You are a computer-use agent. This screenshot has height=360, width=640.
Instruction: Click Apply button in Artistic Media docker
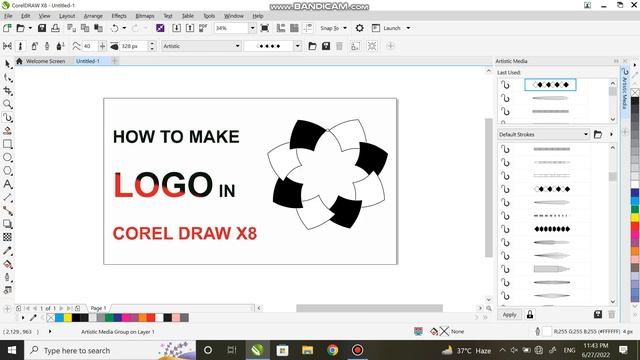509,315
